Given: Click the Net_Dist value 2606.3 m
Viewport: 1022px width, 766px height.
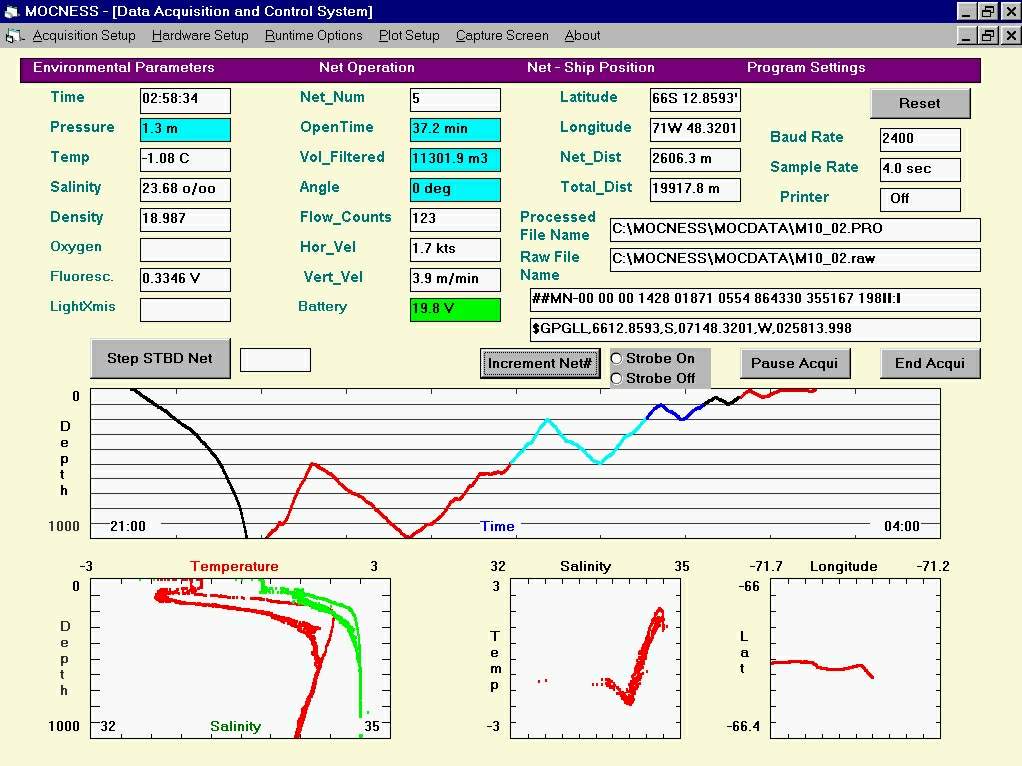Looking at the screenshot, I should point(695,160).
